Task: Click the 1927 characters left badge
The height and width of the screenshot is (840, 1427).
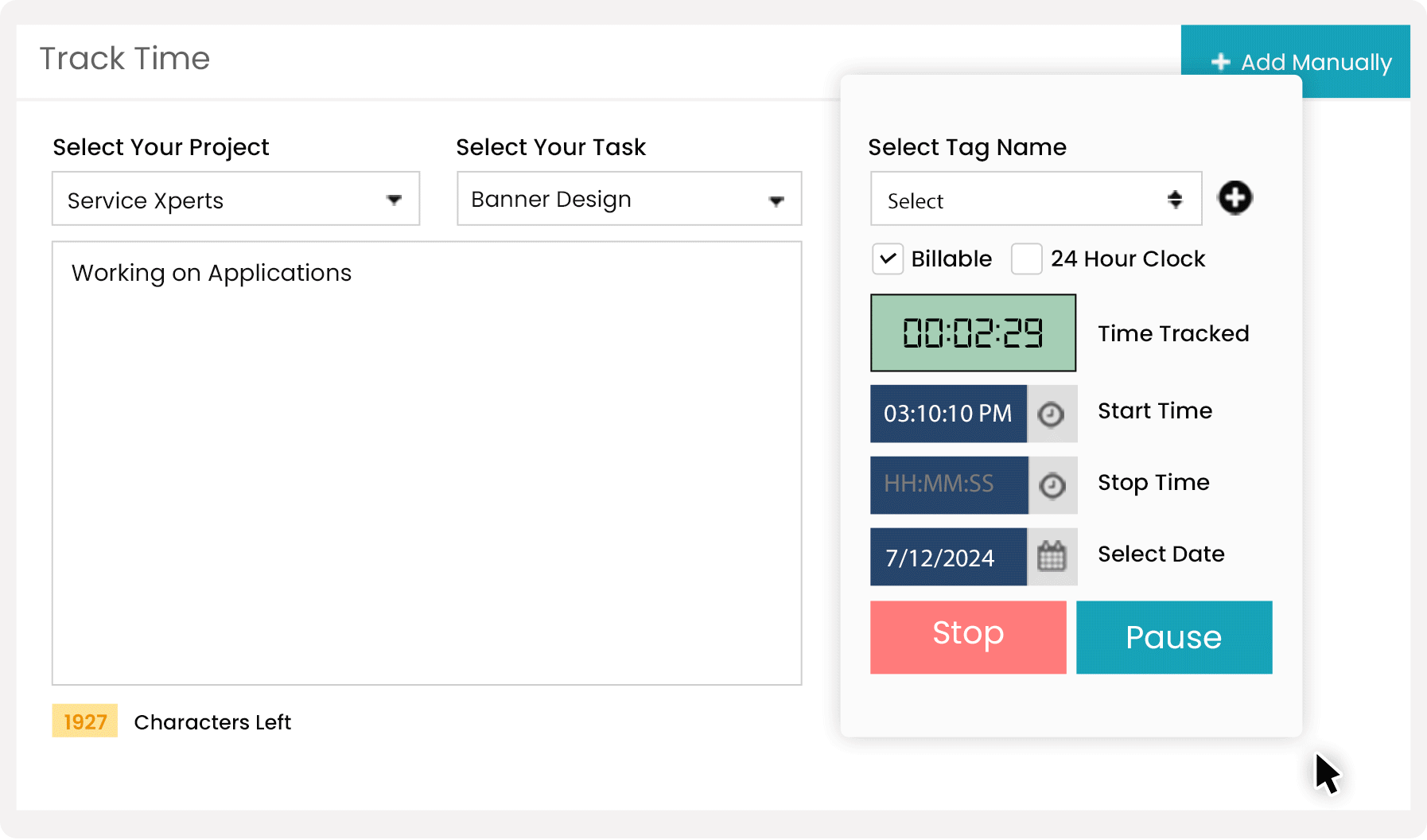Action: click(x=85, y=721)
